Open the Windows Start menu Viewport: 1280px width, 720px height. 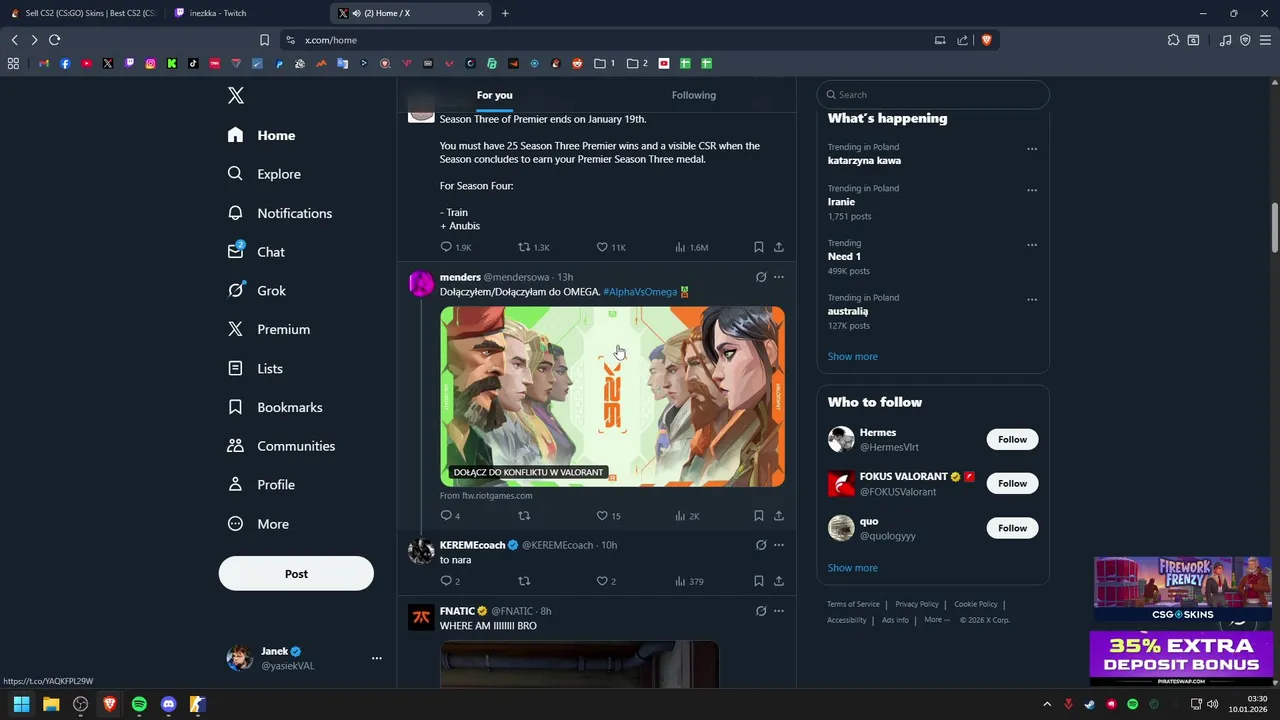click(21, 704)
